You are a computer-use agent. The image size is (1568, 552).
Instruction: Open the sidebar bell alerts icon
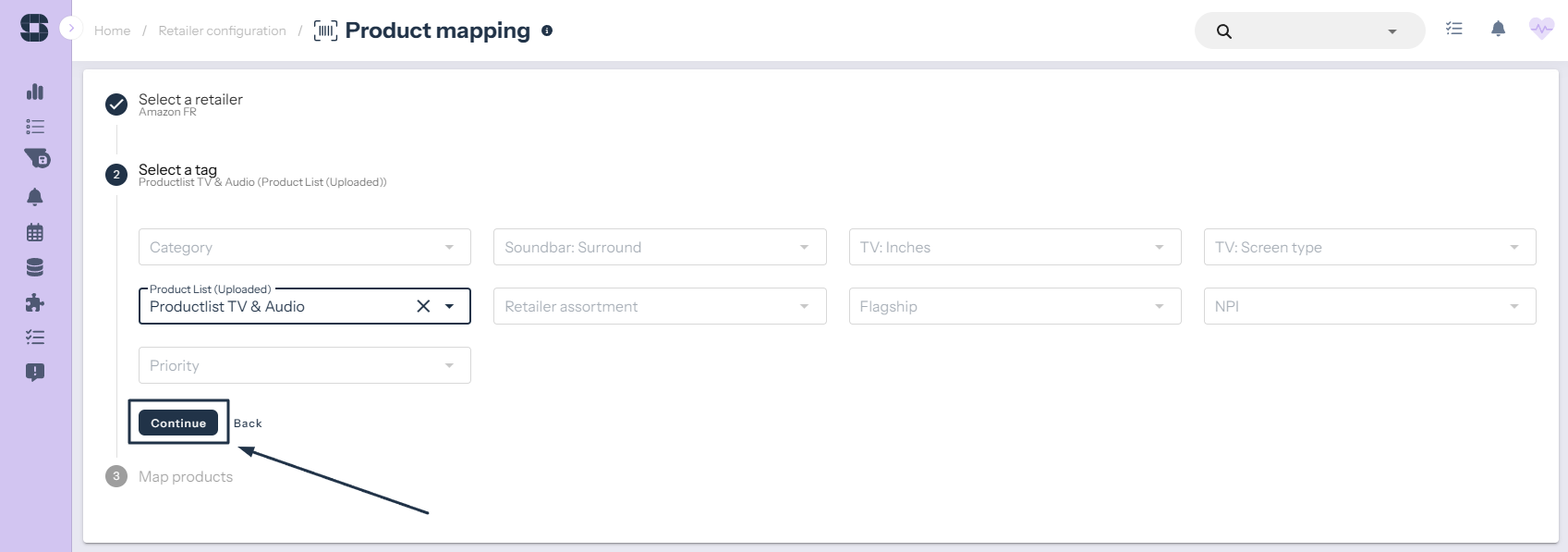35,197
